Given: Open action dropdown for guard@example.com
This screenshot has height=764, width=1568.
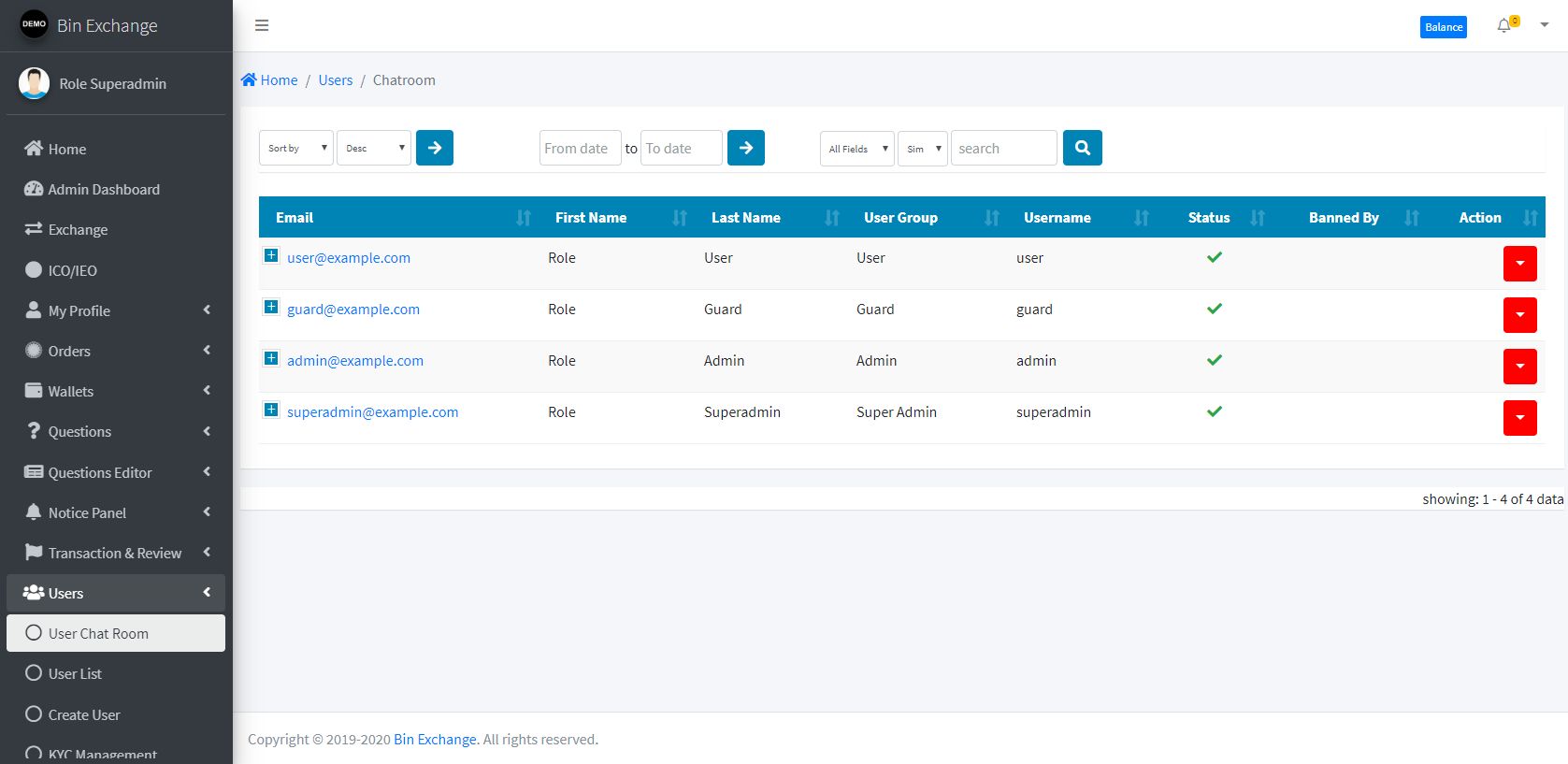Looking at the screenshot, I should [1520, 315].
